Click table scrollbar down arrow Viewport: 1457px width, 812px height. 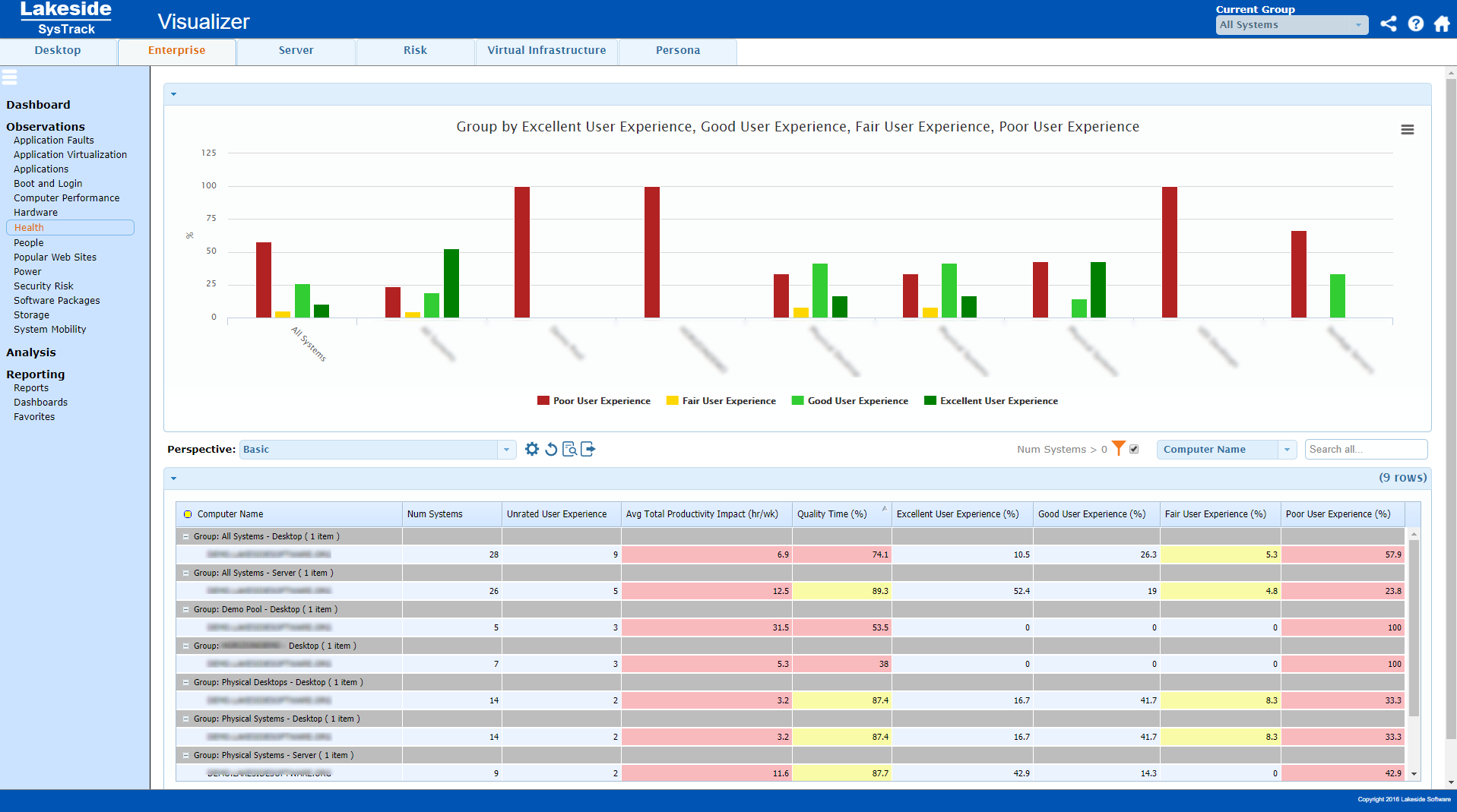[1414, 774]
